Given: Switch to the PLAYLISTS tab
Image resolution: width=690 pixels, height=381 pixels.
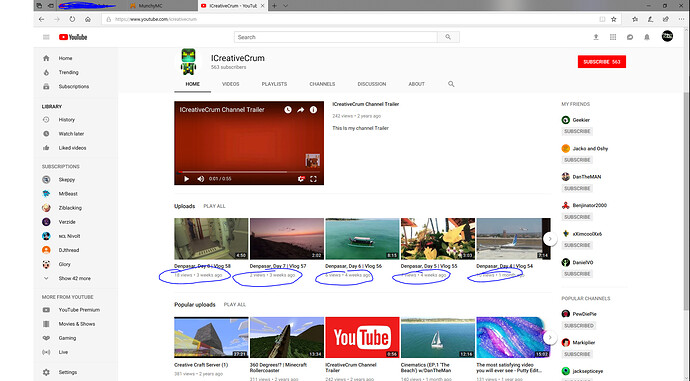Looking at the screenshot, I should [x=274, y=84].
